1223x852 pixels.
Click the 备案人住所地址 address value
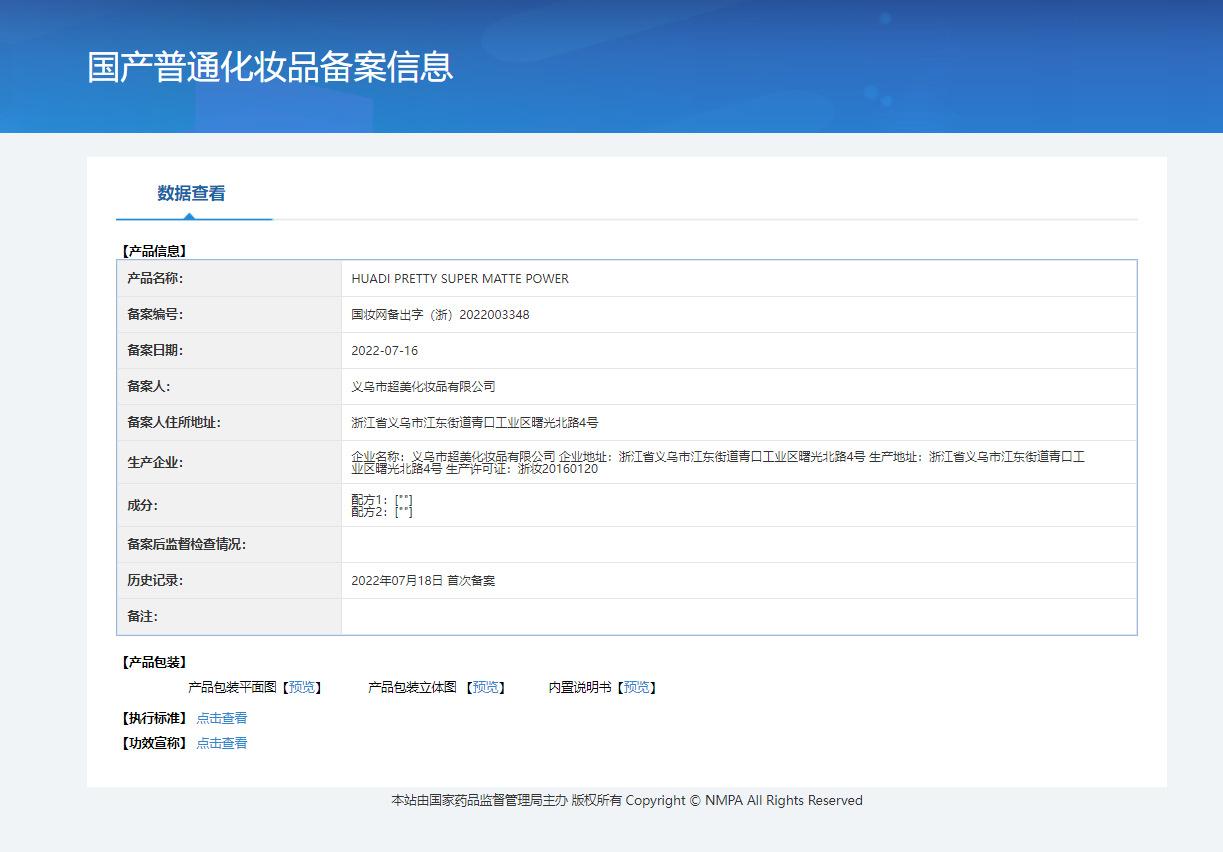point(475,423)
